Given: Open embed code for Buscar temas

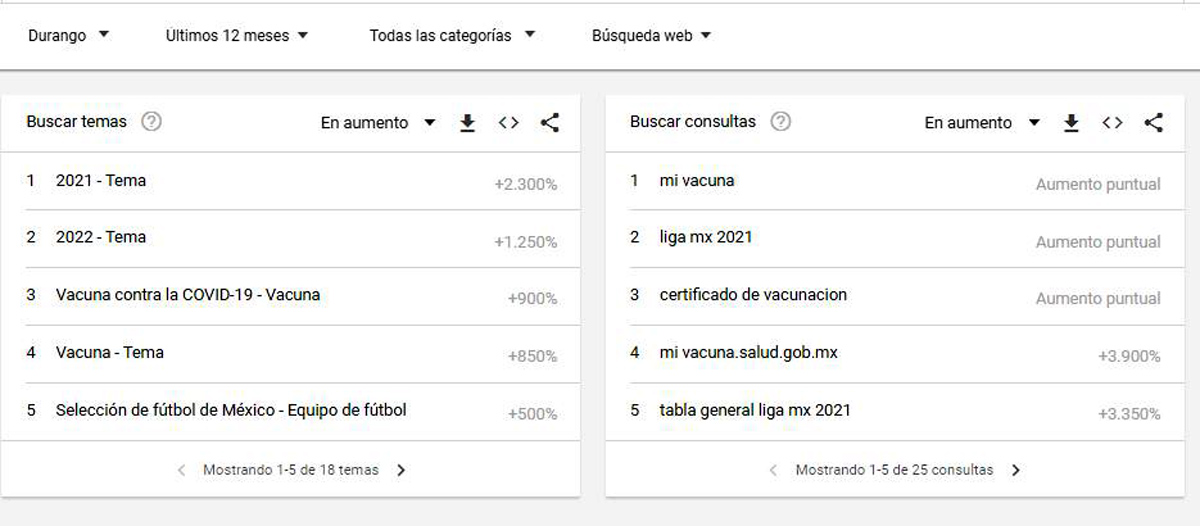Looking at the screenshot, I should (x=508, y=123).
